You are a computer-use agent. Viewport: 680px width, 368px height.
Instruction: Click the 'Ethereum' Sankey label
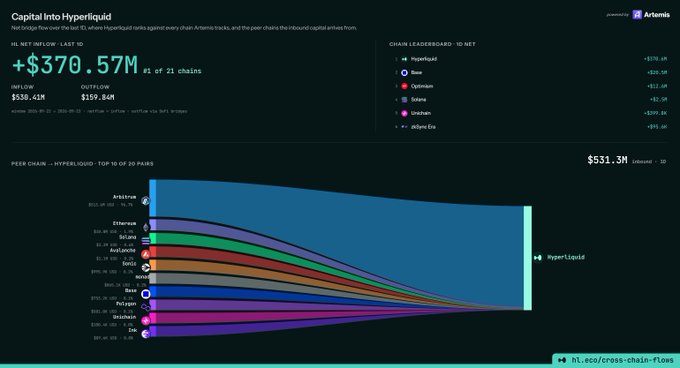pyautogui.click(x=124, y=224)
